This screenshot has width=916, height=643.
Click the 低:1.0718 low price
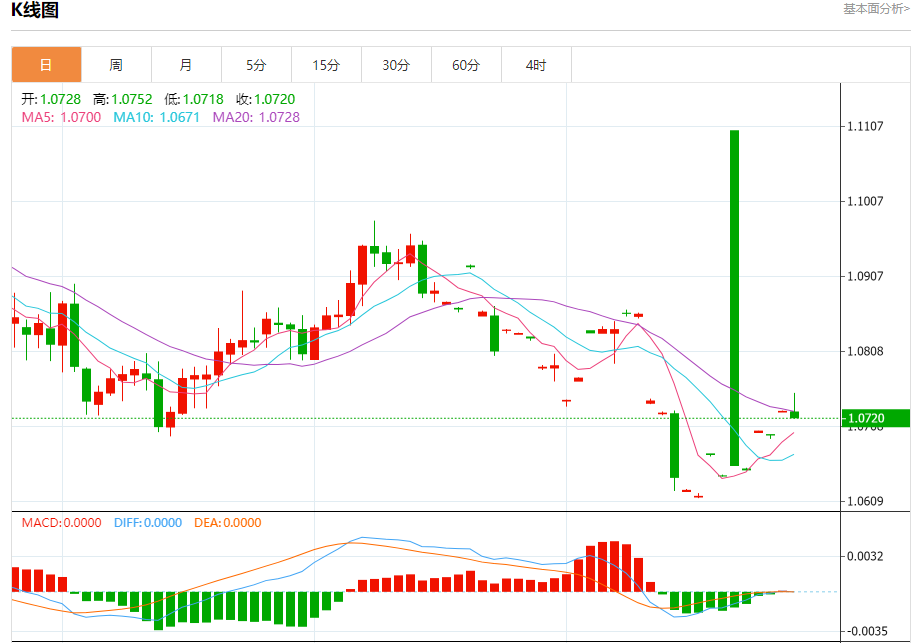(x=194, y=99)
